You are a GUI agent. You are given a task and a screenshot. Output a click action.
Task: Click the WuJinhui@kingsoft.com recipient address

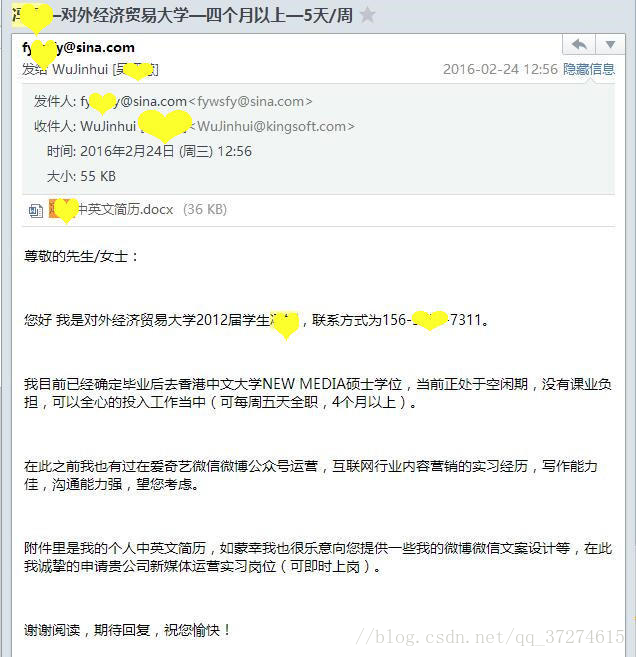272,126
